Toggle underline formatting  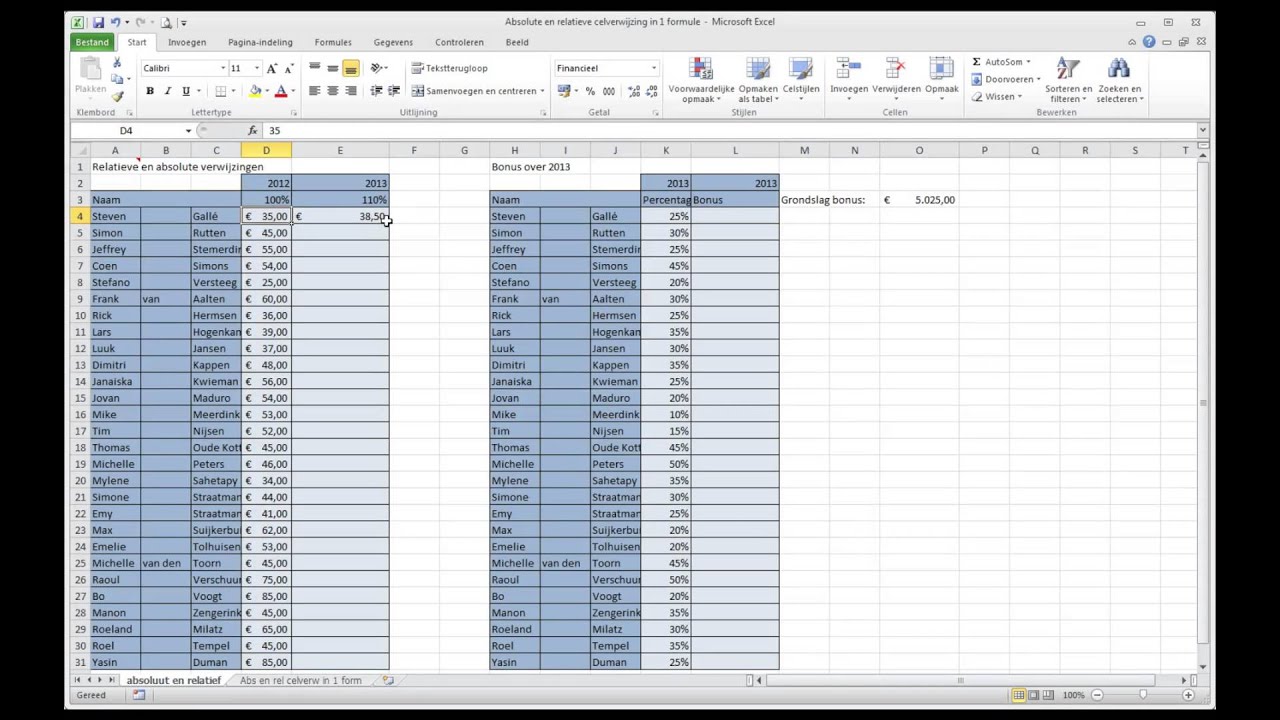[186, 91]
